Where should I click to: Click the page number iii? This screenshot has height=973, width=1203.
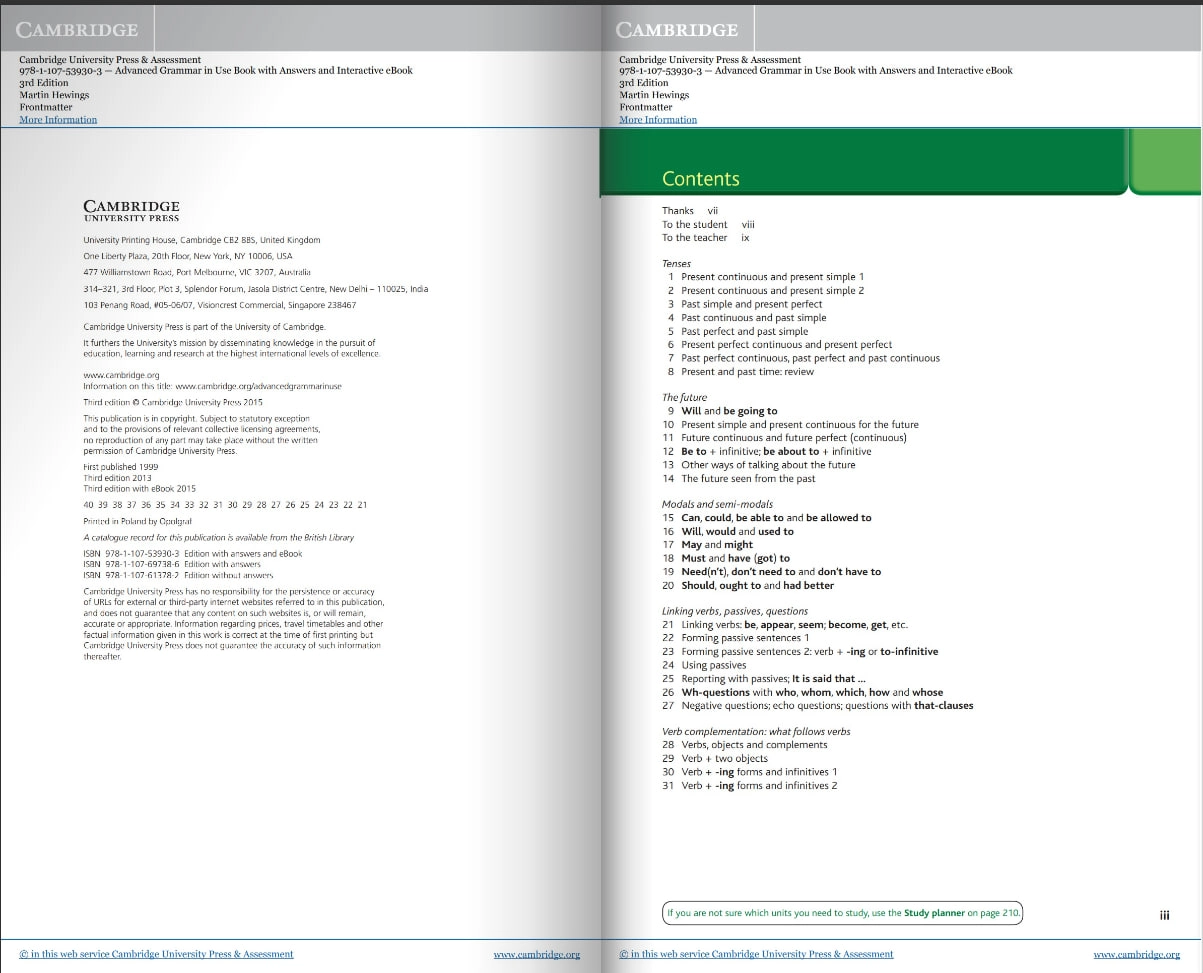pos(1164,915)
